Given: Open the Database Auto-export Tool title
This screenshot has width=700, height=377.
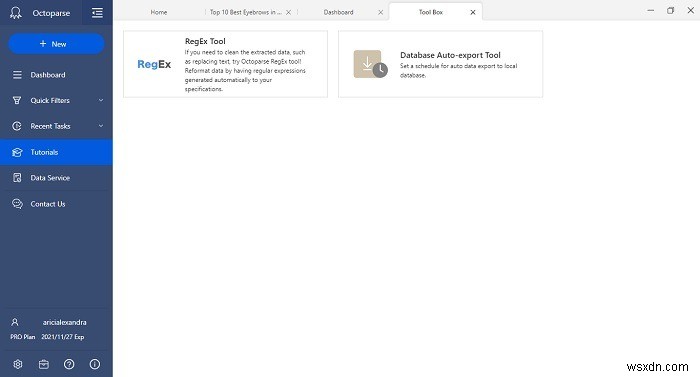Looking at the screenshot, I should coord(450,55).
